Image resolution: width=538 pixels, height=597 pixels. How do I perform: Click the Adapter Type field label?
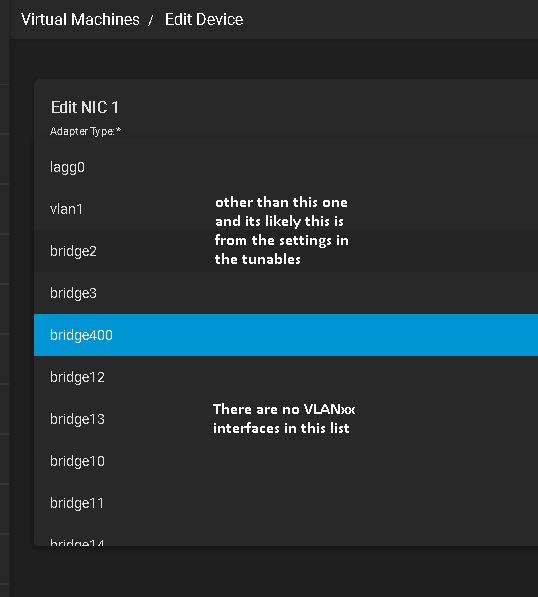86,131
